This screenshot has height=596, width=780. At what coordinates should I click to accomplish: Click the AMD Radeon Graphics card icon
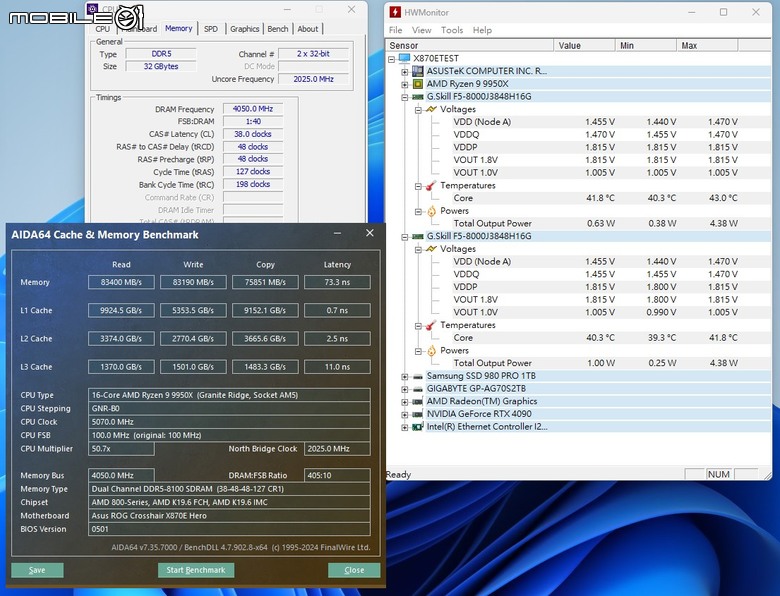click(x=418, y=401)
